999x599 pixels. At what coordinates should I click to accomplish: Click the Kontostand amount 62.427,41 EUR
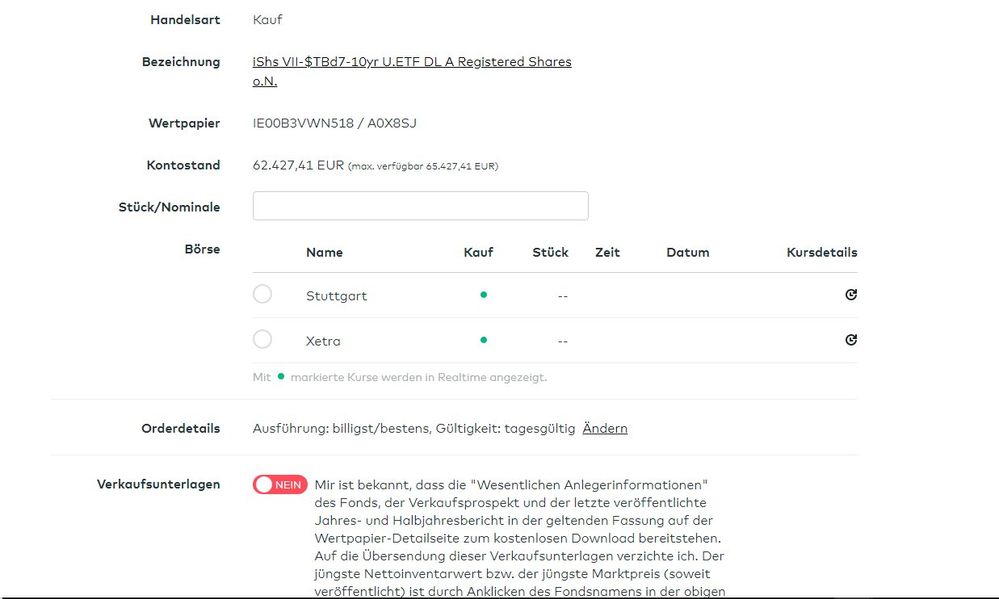point(298,165)
